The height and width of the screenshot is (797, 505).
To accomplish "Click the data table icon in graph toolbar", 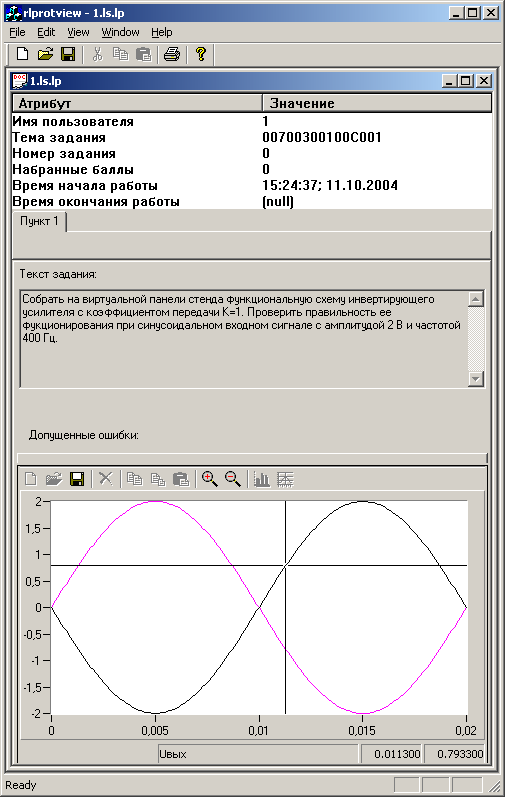I will pyautogui.click(x=285, y=479).
